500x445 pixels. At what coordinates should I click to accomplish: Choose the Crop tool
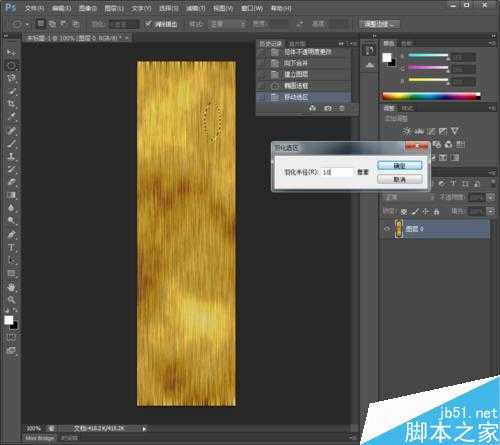11,104
